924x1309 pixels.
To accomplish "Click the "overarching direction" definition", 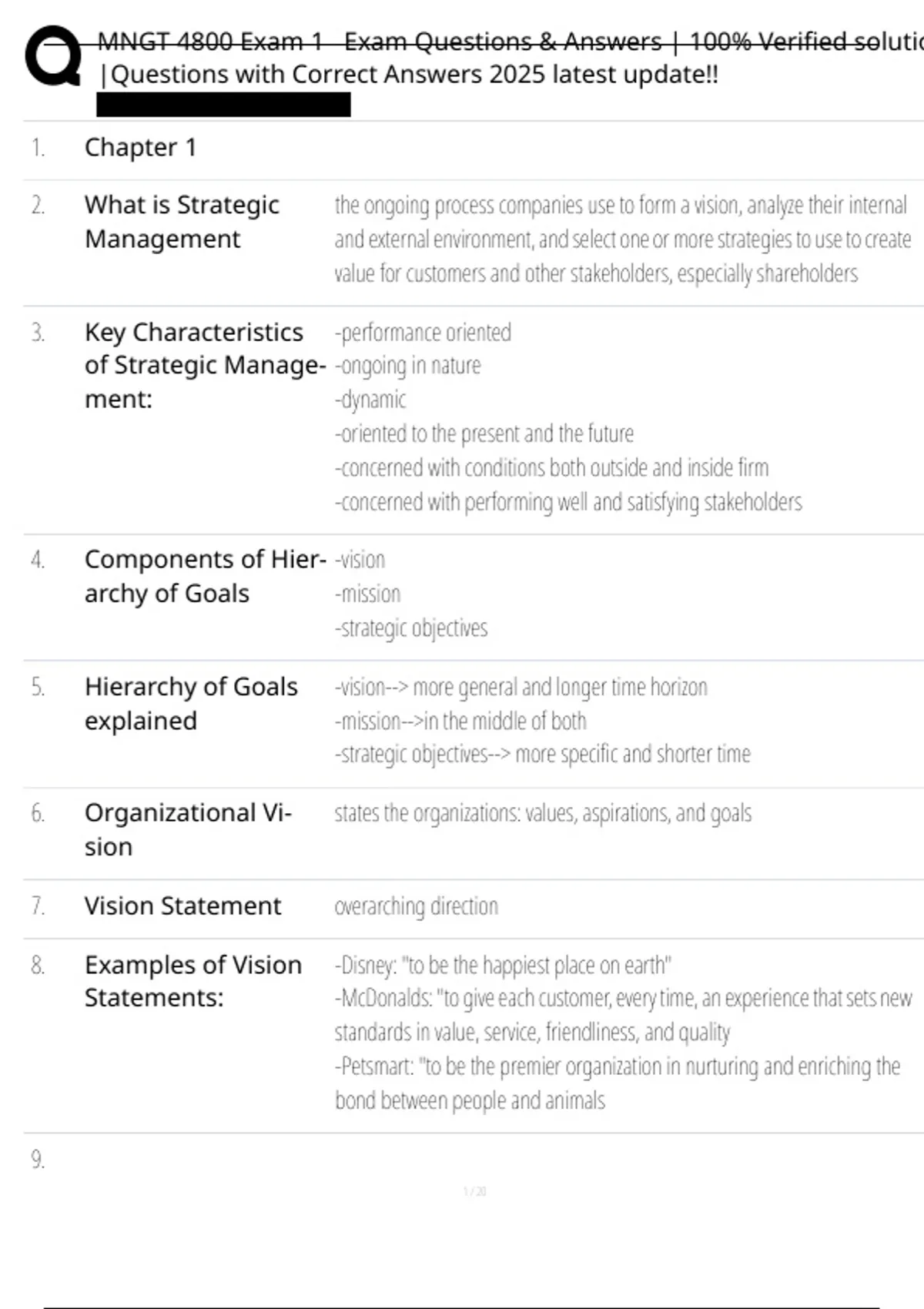I will pyautogui.click(x=416, y=906).
